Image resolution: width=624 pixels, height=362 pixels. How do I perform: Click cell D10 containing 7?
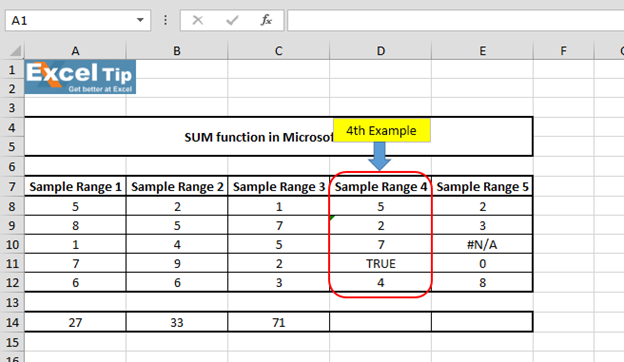[x=381, y=244]
